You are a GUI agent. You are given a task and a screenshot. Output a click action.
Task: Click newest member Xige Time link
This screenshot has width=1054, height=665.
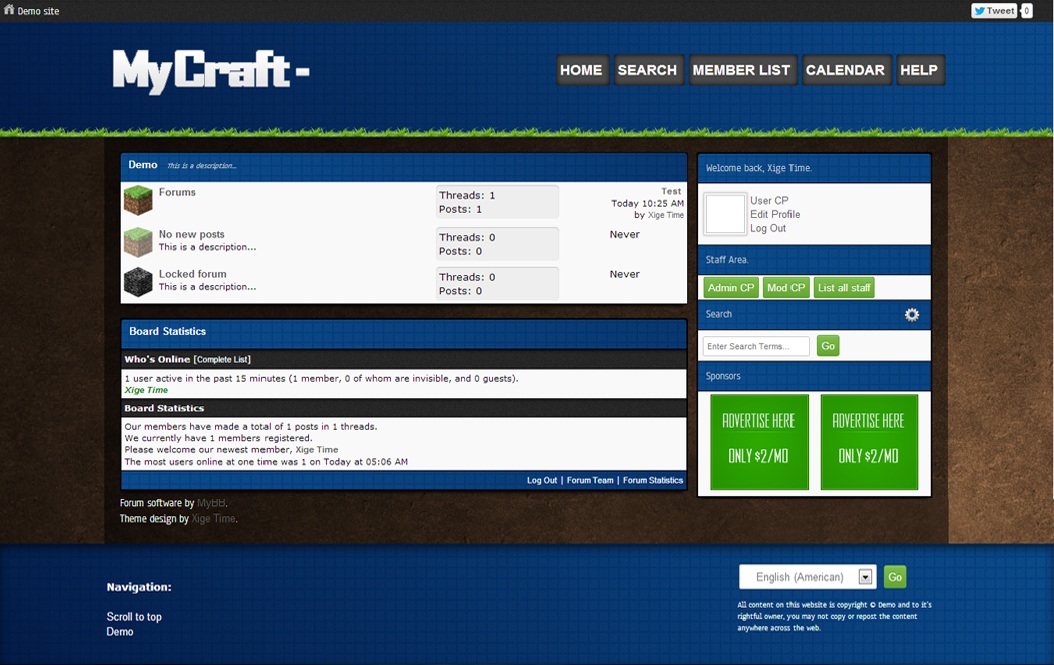click(317, 450)
